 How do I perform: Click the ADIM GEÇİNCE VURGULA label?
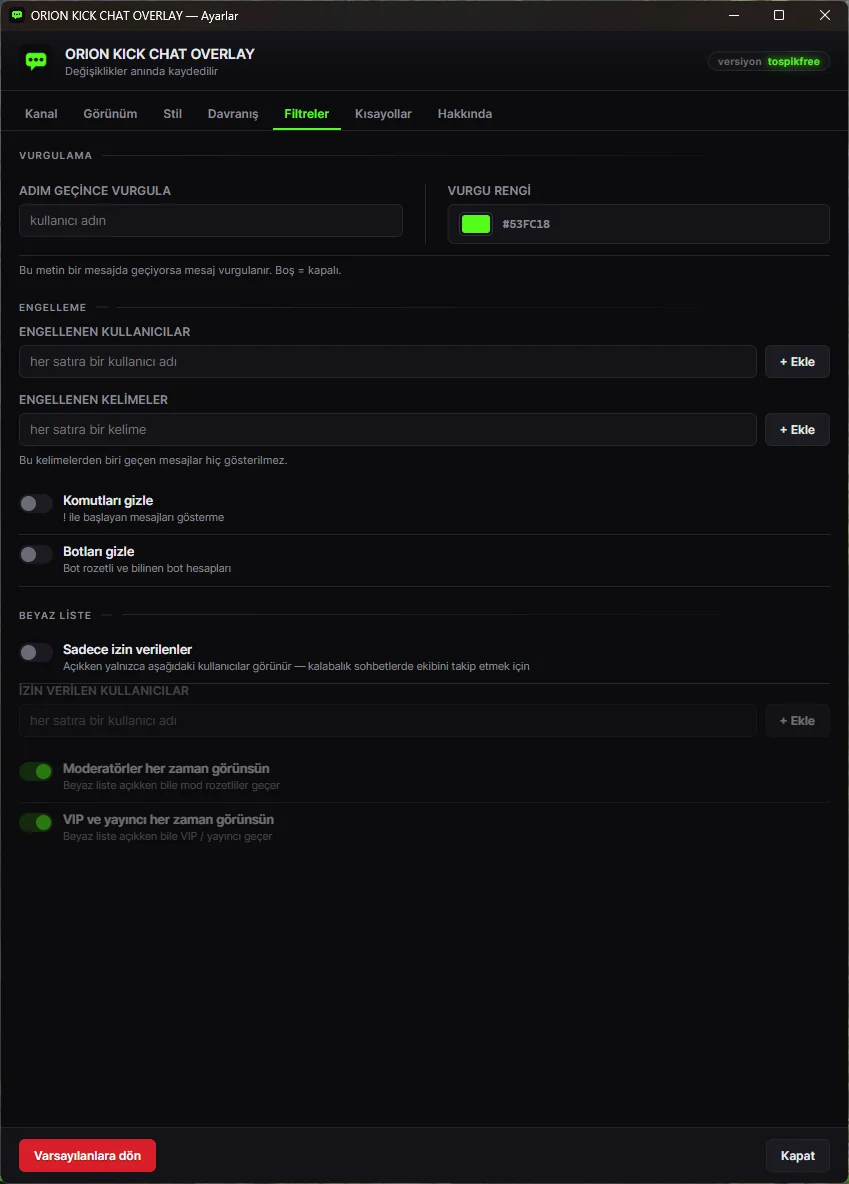95,190
